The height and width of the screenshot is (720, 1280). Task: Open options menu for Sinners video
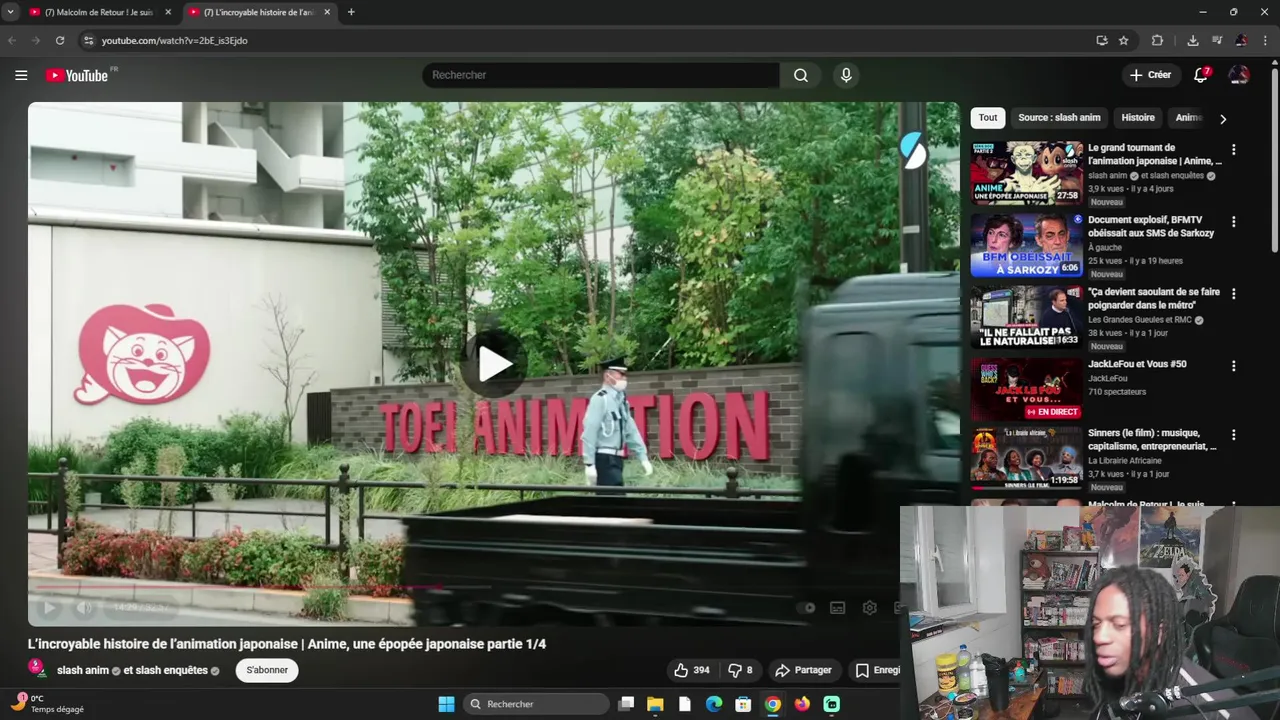pos(1233,435)
